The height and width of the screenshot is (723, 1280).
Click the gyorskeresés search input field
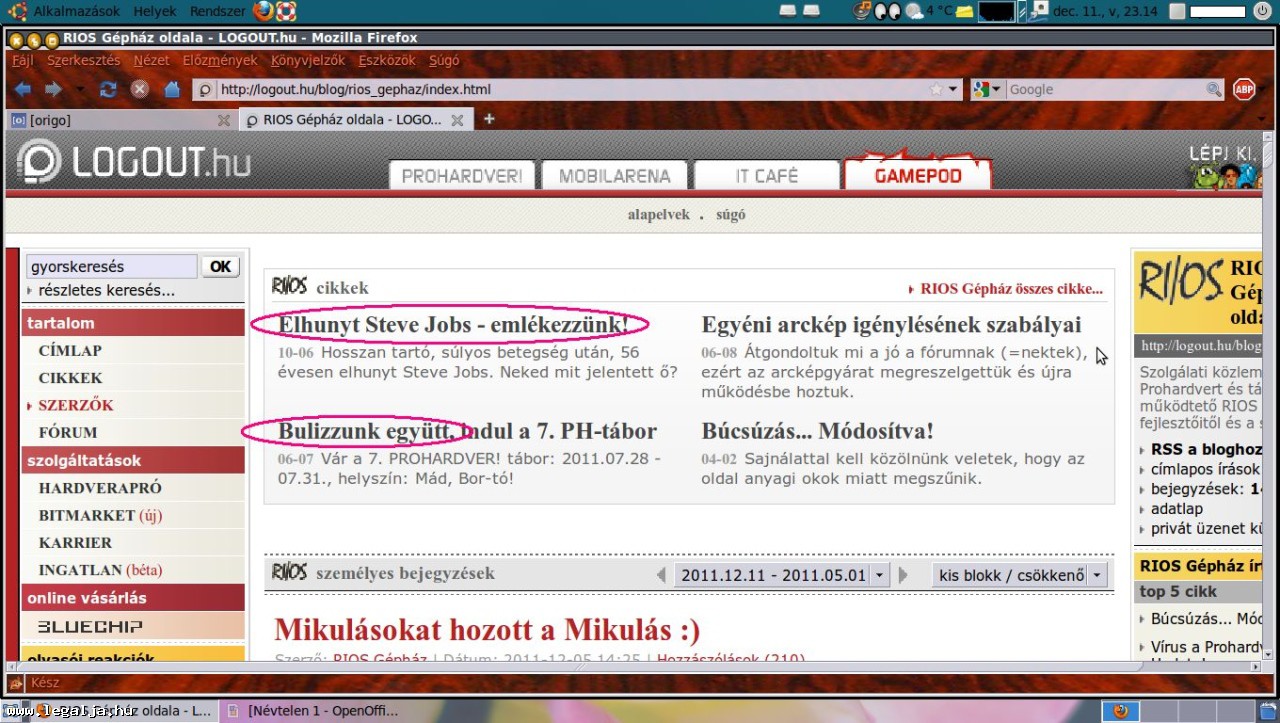[x=111, y=267]
